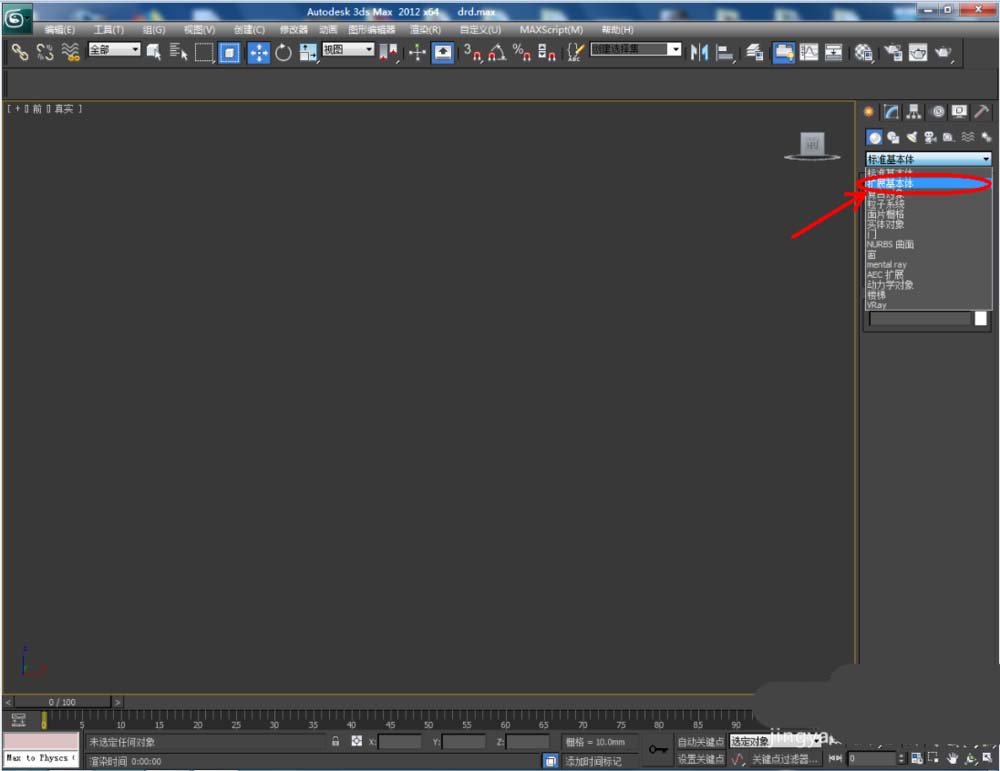1000x771 pixels.
Task: Activate Bind to Space Warp tool
Action: click(x=70, y=52)
